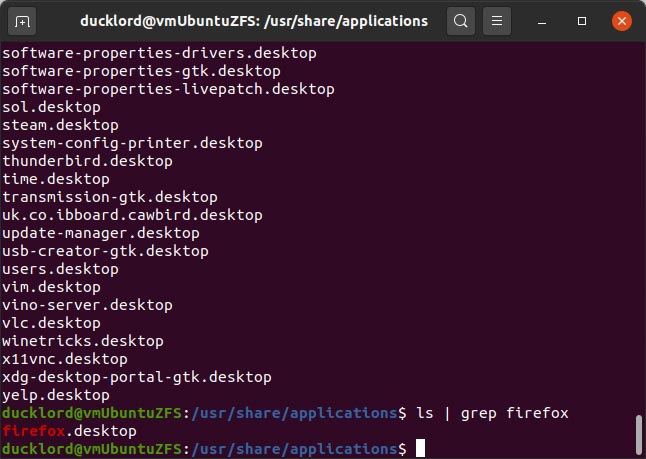Screen dimensions: 646x459
Task: Click the thunderbird.desktop entry
Action: (x=87, y=161)
